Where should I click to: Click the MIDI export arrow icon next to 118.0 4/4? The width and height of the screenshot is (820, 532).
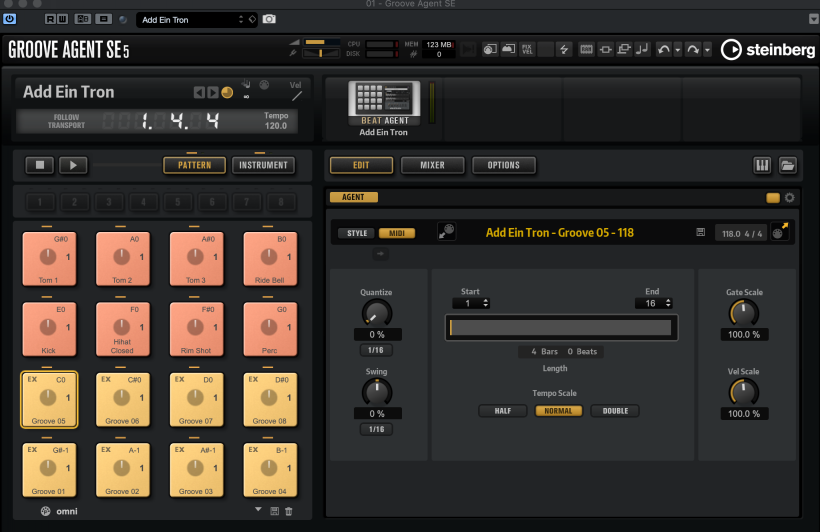[x=780, y=231]
